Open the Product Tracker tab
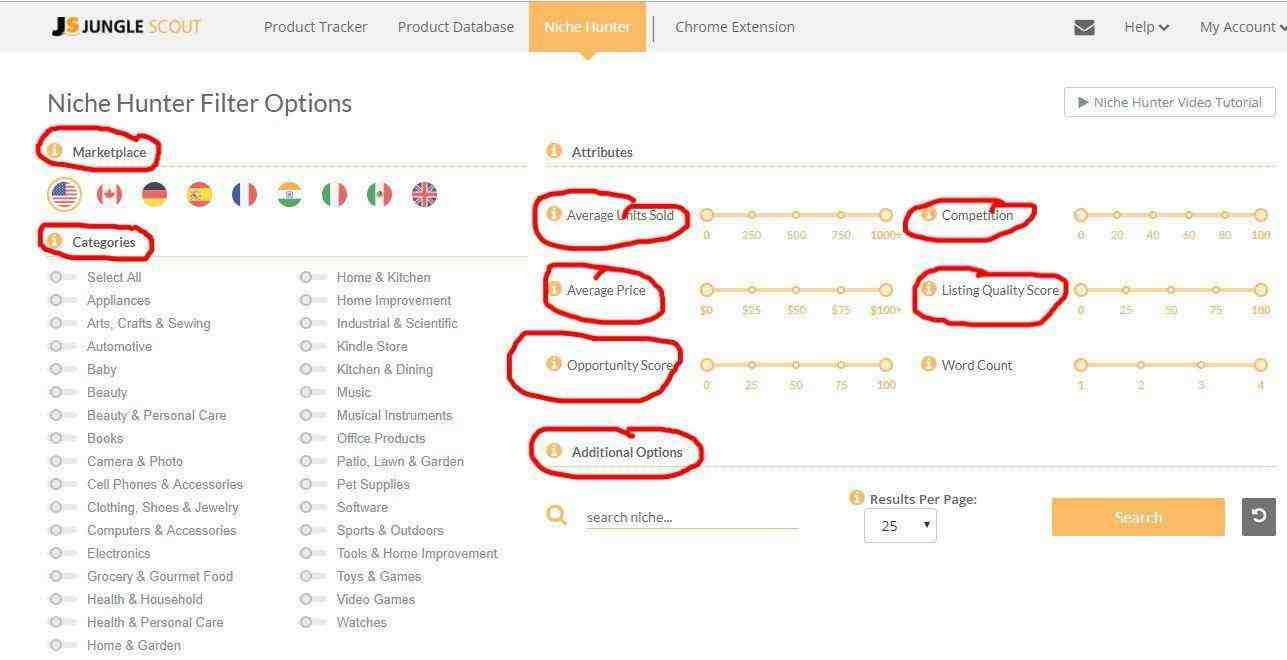 pyautogui.click(x=315, y=27)
